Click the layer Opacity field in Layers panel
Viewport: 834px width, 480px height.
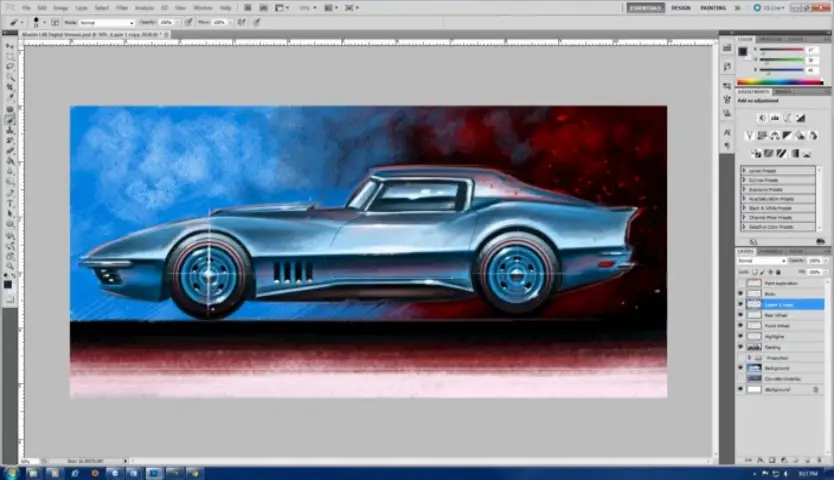(814, 261)
